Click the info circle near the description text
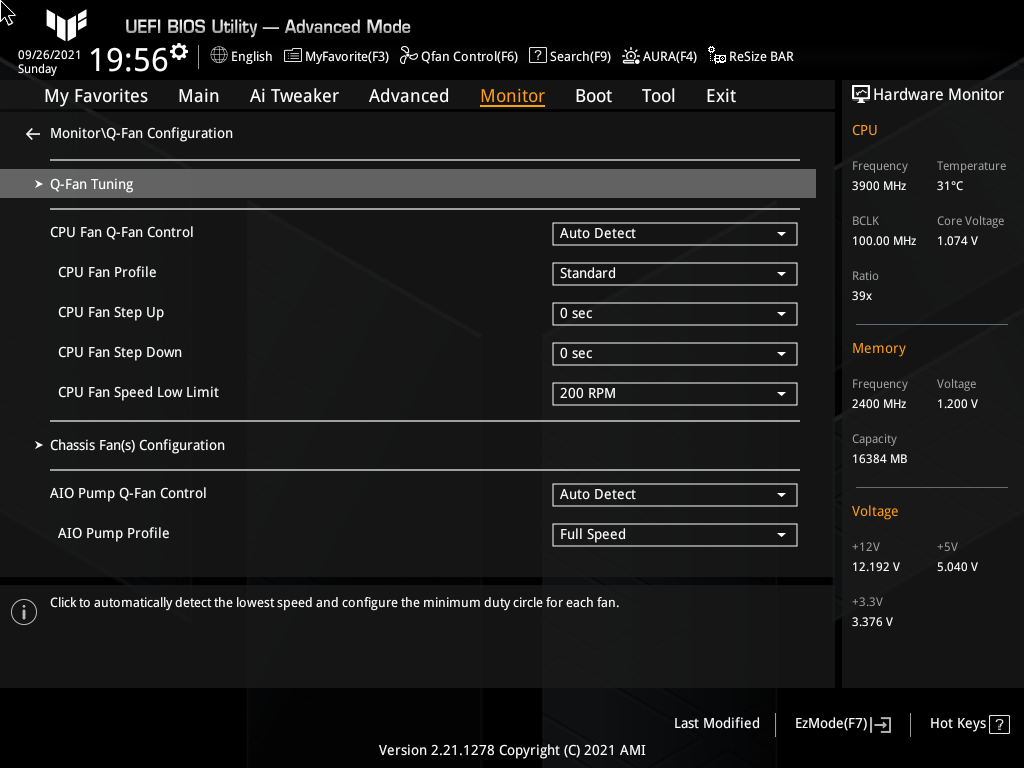The width and height of the screenshot is (1024, 768). [23, 611]
